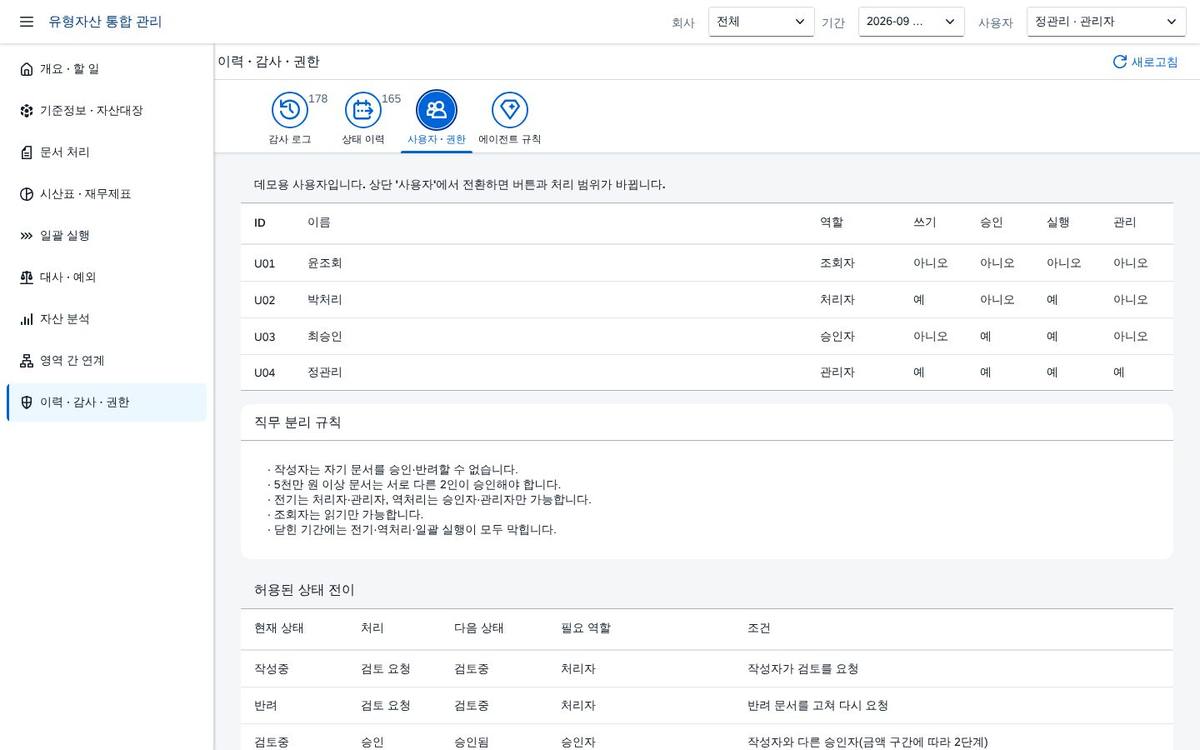Click the 이름 column header
The width and height of the screenshot is (1200, 750).
pyautogui.click(x=319, y=223)
